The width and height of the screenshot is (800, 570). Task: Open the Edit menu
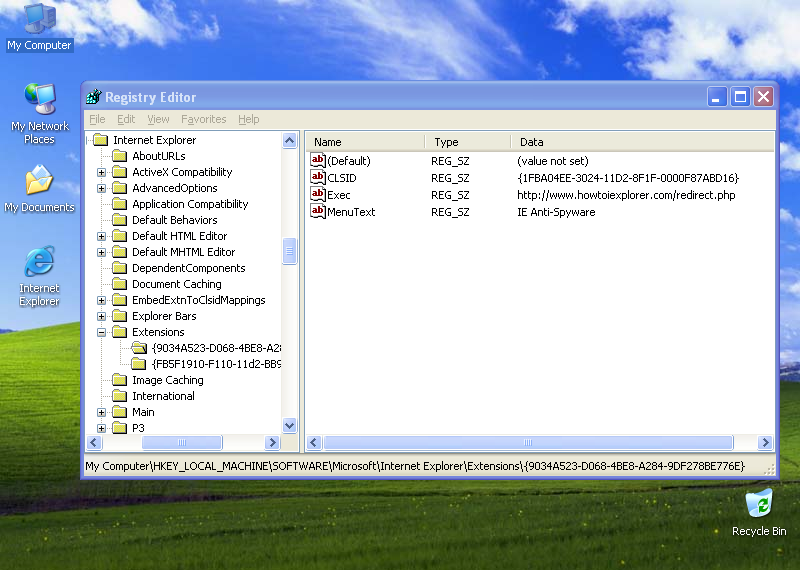coord(126,119)
